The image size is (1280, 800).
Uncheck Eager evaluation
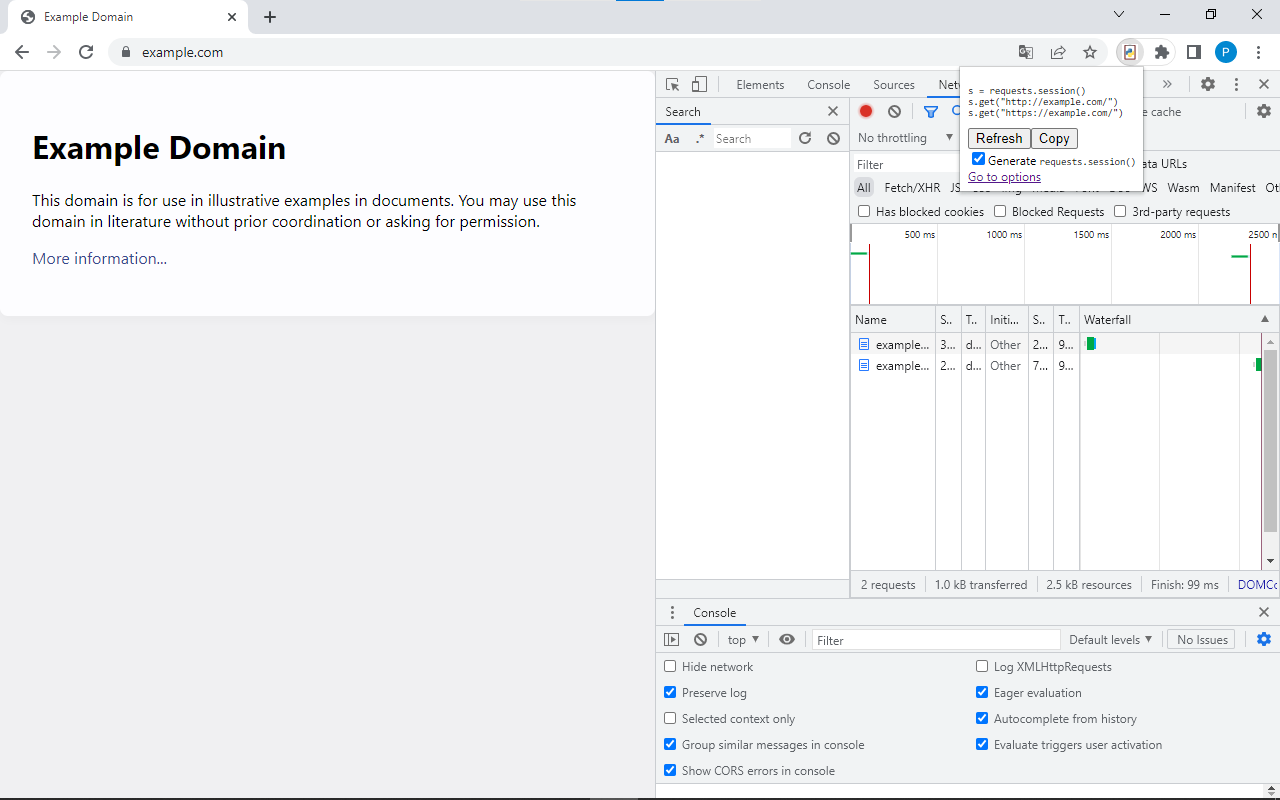pos(982,692)
